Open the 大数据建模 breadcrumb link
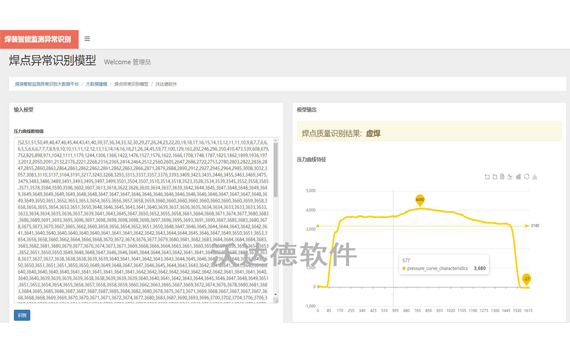 click(x=96, y=84)
